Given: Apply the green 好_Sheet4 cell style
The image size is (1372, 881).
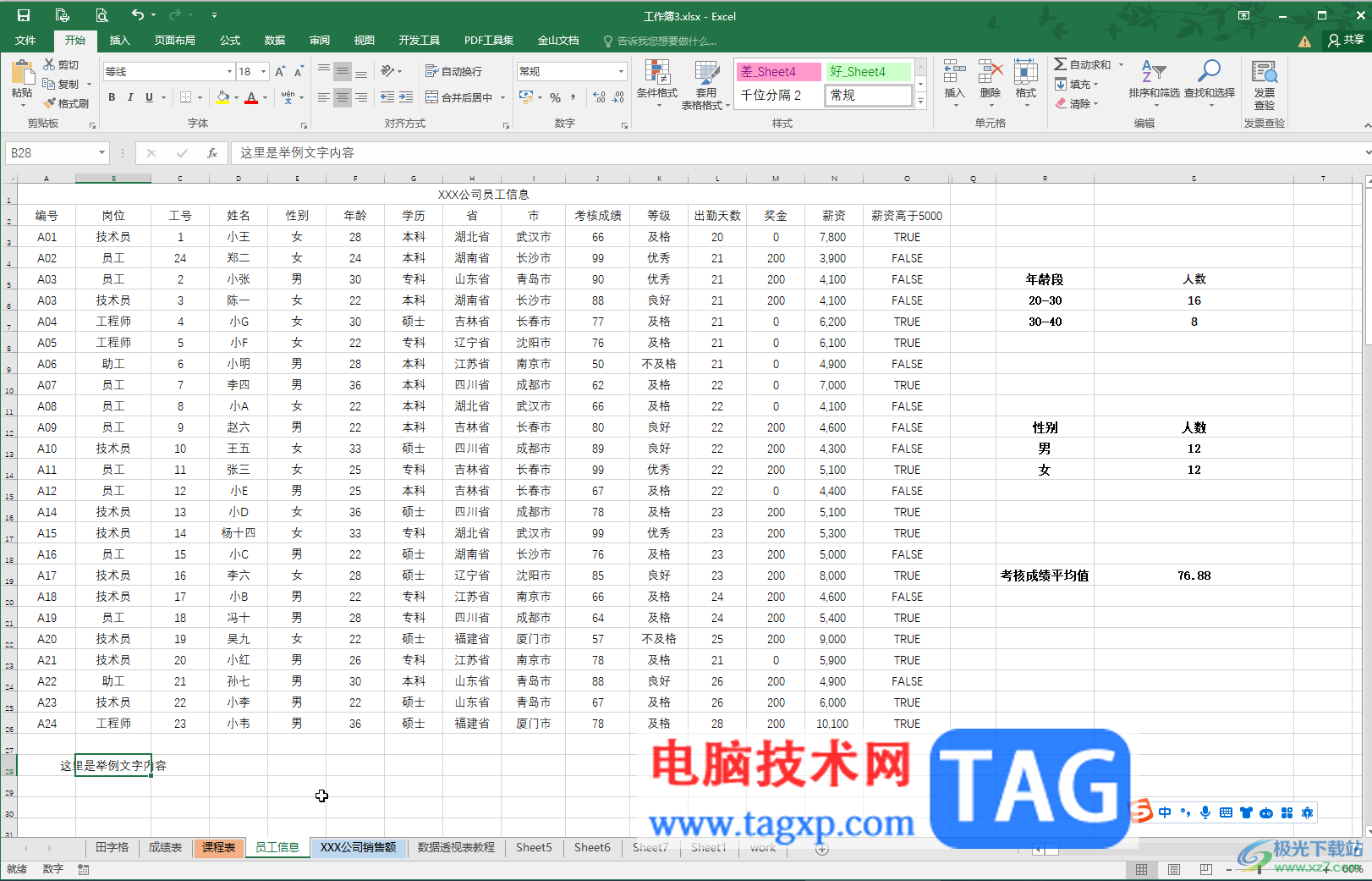Looking at the screenshot, I should (869, 72).
